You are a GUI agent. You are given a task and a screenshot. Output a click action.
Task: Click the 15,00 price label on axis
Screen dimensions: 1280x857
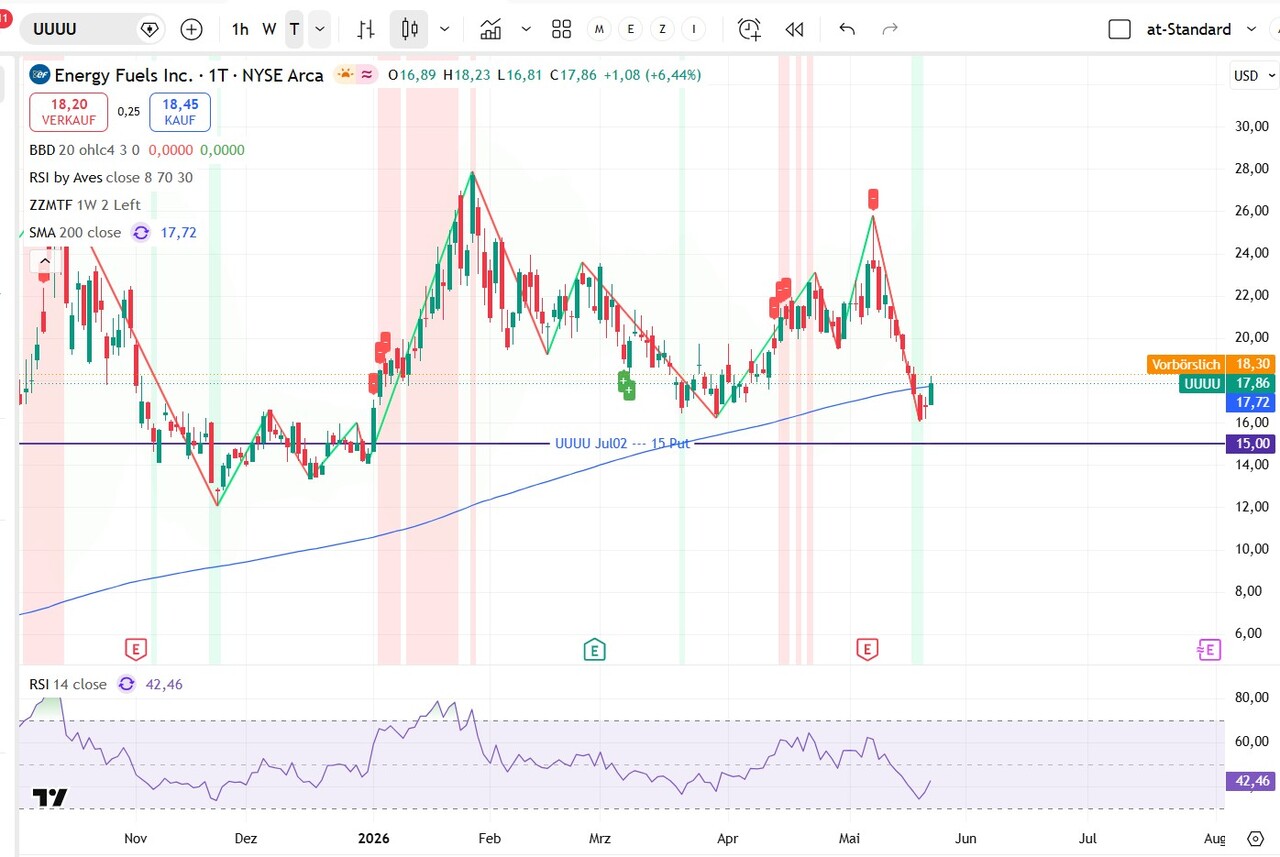[x=1252, y=443]
